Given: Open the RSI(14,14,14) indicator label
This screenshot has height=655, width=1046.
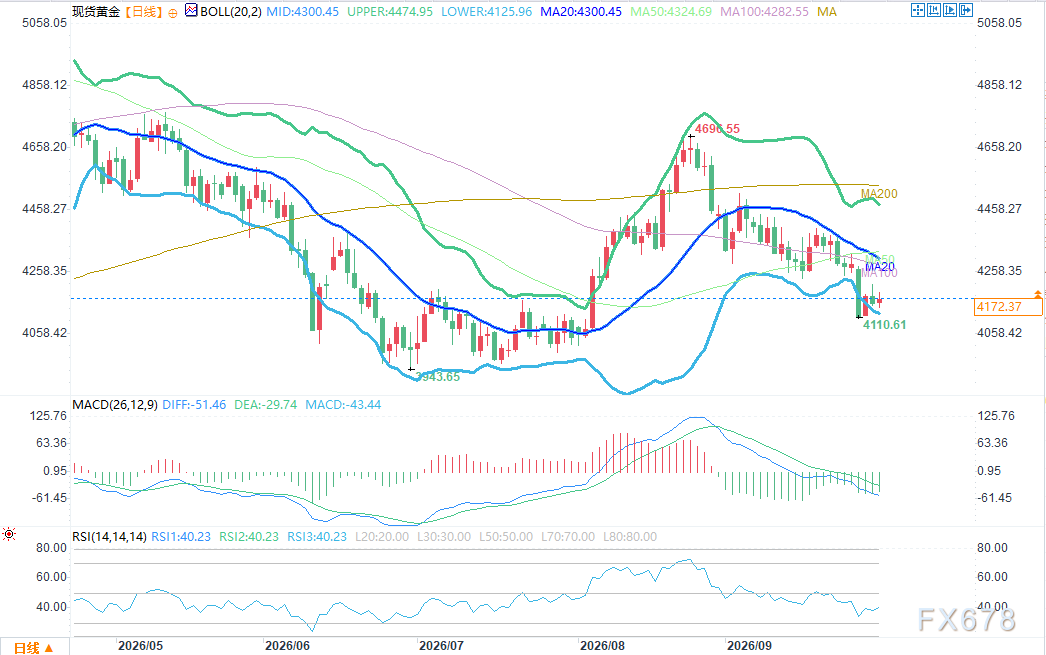Looking at the screenshot, I should [x=109, y=537].
